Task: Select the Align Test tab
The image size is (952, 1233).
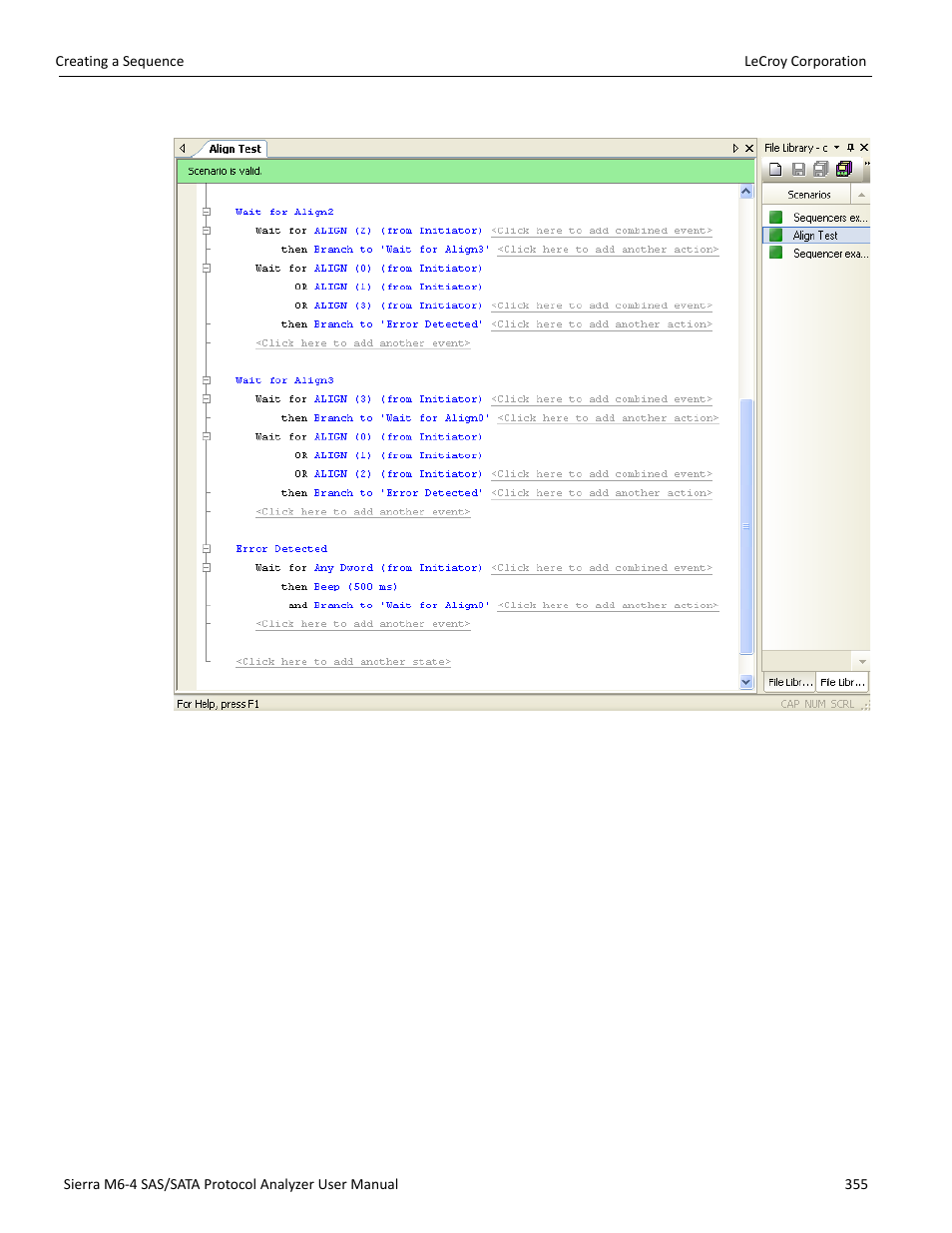Action: [x=235, y=149]
